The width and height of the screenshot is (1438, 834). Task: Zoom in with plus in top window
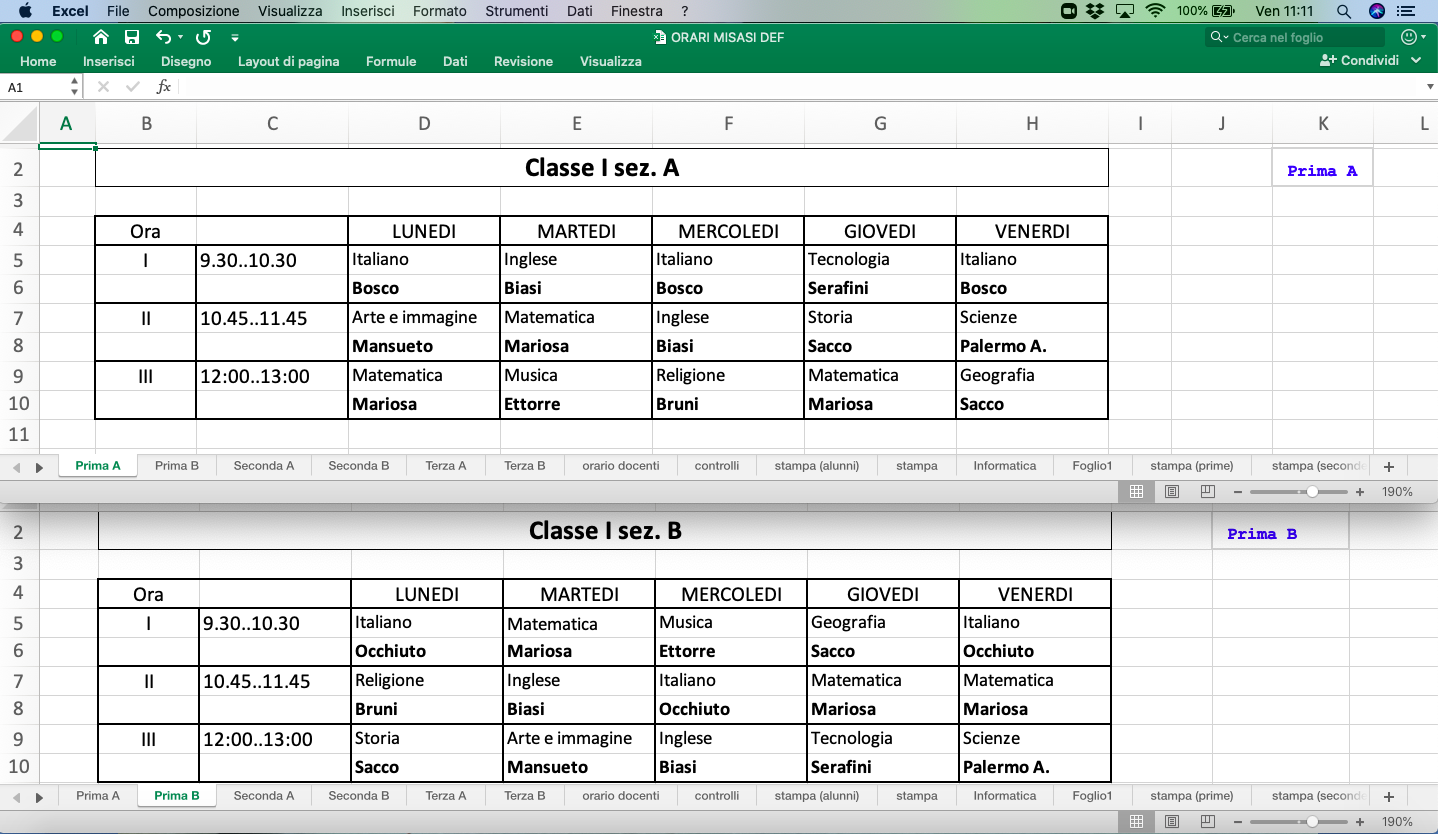coord(1360,492)
